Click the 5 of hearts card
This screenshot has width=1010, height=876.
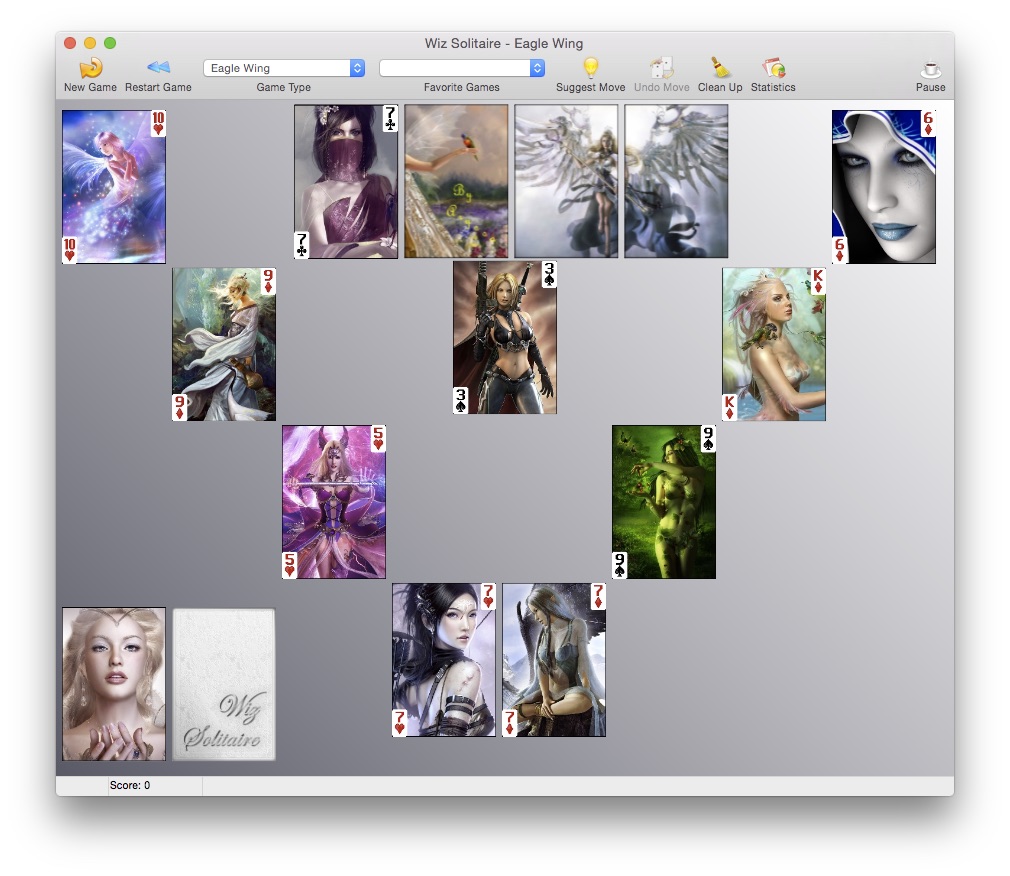point(333,502)
